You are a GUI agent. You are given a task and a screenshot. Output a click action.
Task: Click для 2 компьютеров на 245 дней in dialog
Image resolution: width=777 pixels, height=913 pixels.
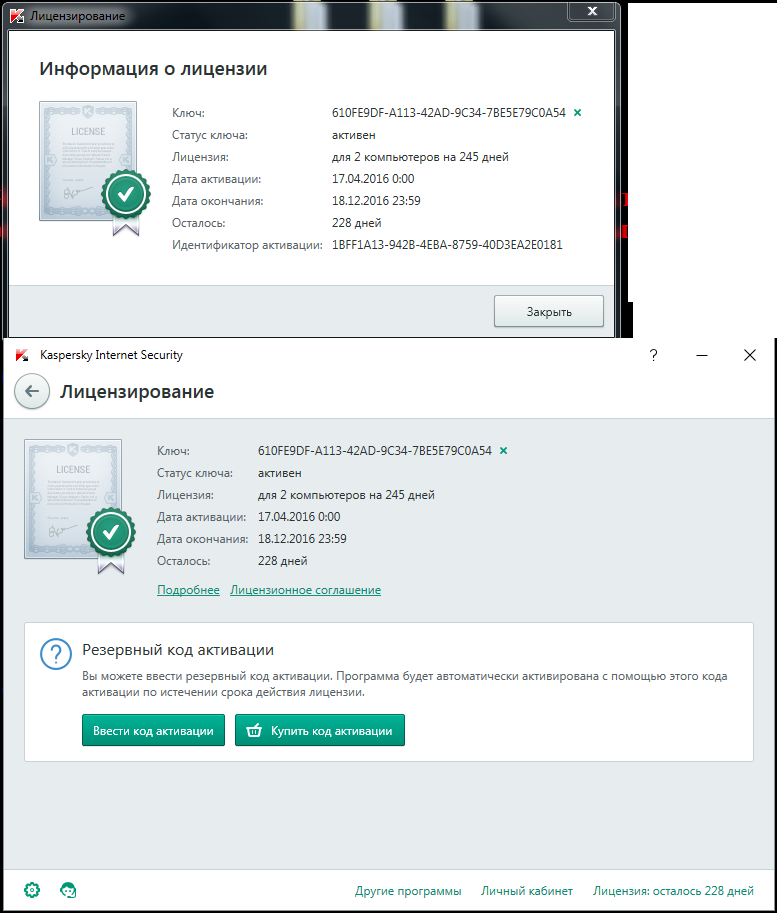420,157
